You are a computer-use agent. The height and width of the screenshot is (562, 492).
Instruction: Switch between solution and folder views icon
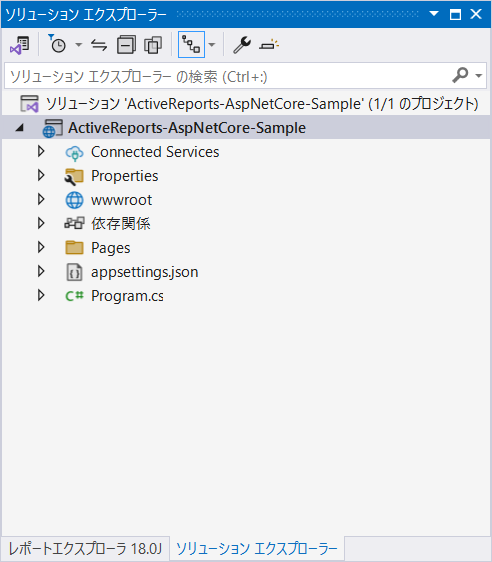coord(20,45)
